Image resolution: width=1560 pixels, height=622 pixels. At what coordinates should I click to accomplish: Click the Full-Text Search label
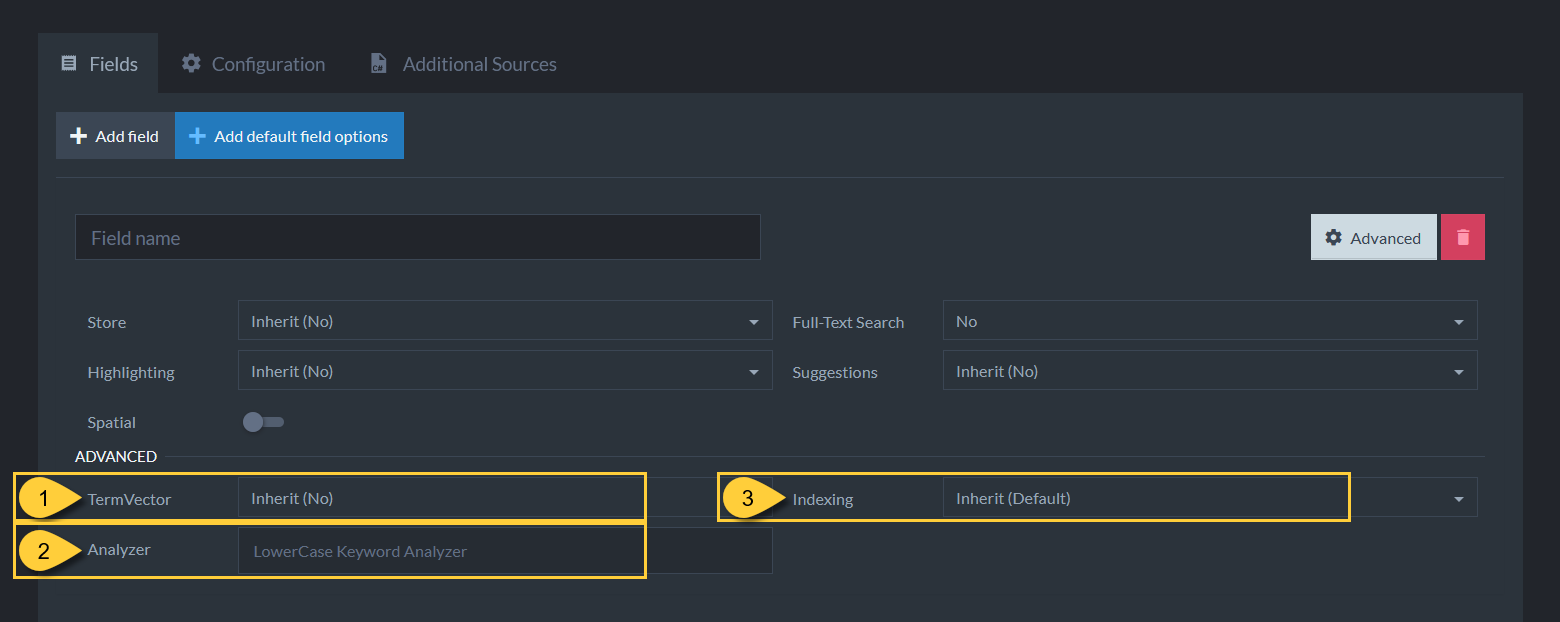click(848, 322)
